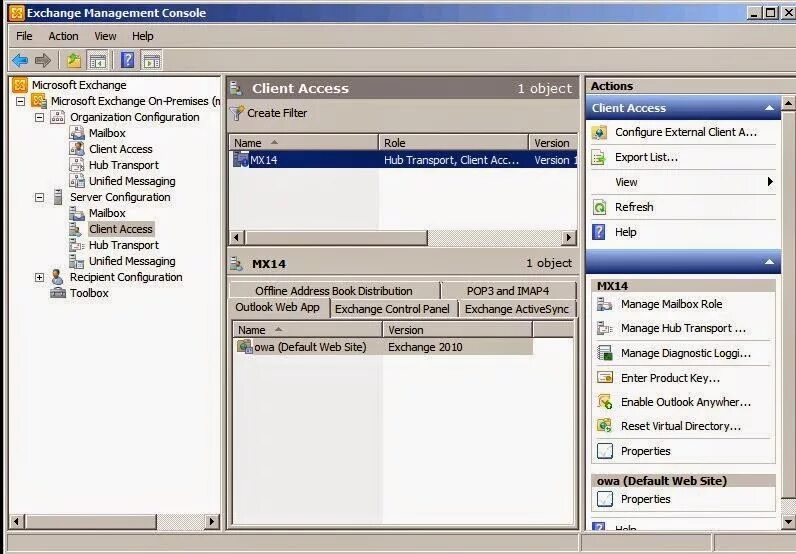Switch to the POP3 and IMAP4 tab
Screen dimensions: 796x554
(x=508, y=291)
